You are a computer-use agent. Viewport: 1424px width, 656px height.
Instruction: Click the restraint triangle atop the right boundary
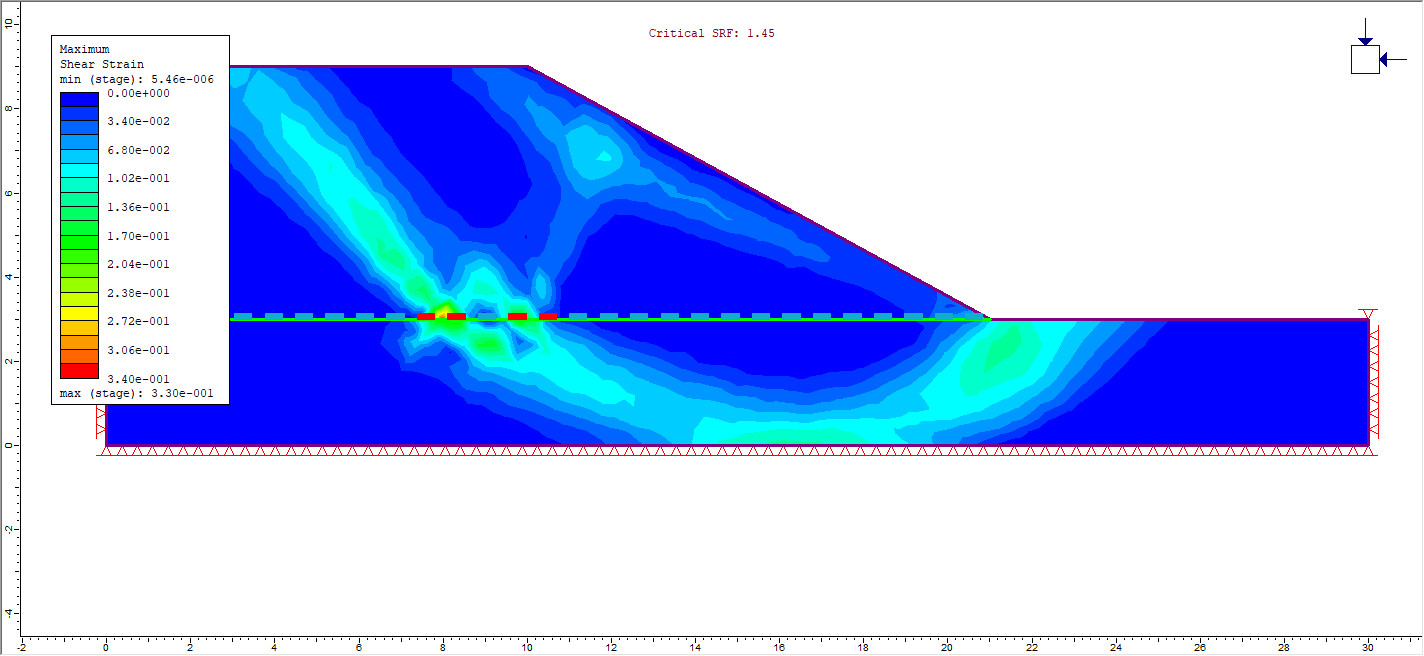tap(1369, 314)
